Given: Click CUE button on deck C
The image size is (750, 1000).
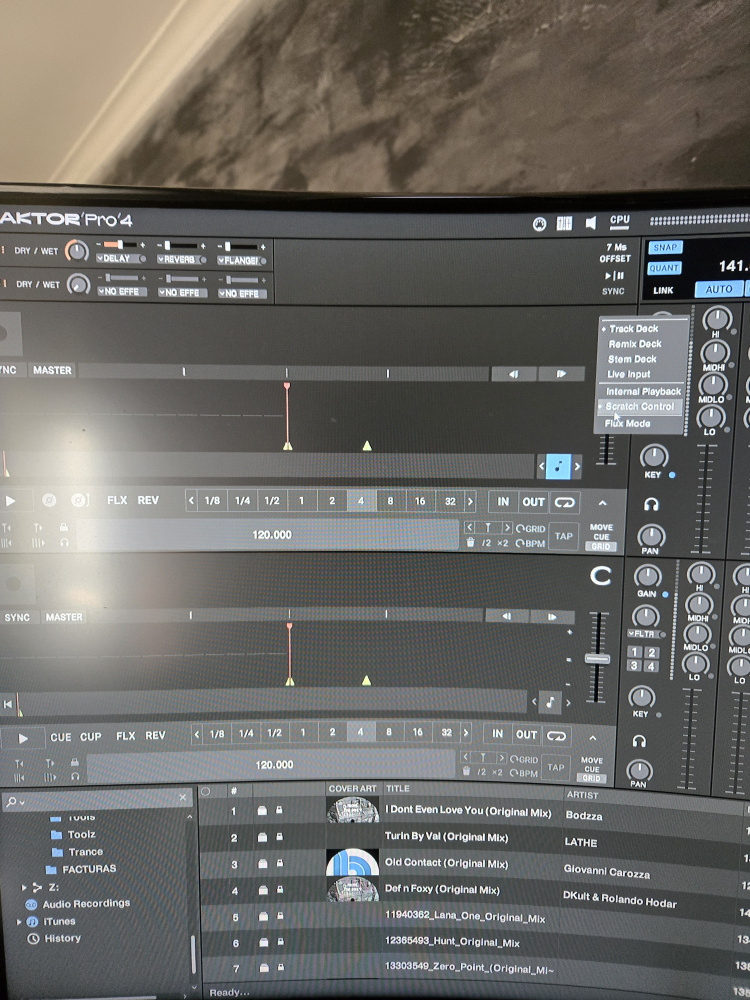Looking at the screenshot, I should click(x=61, y=737).
